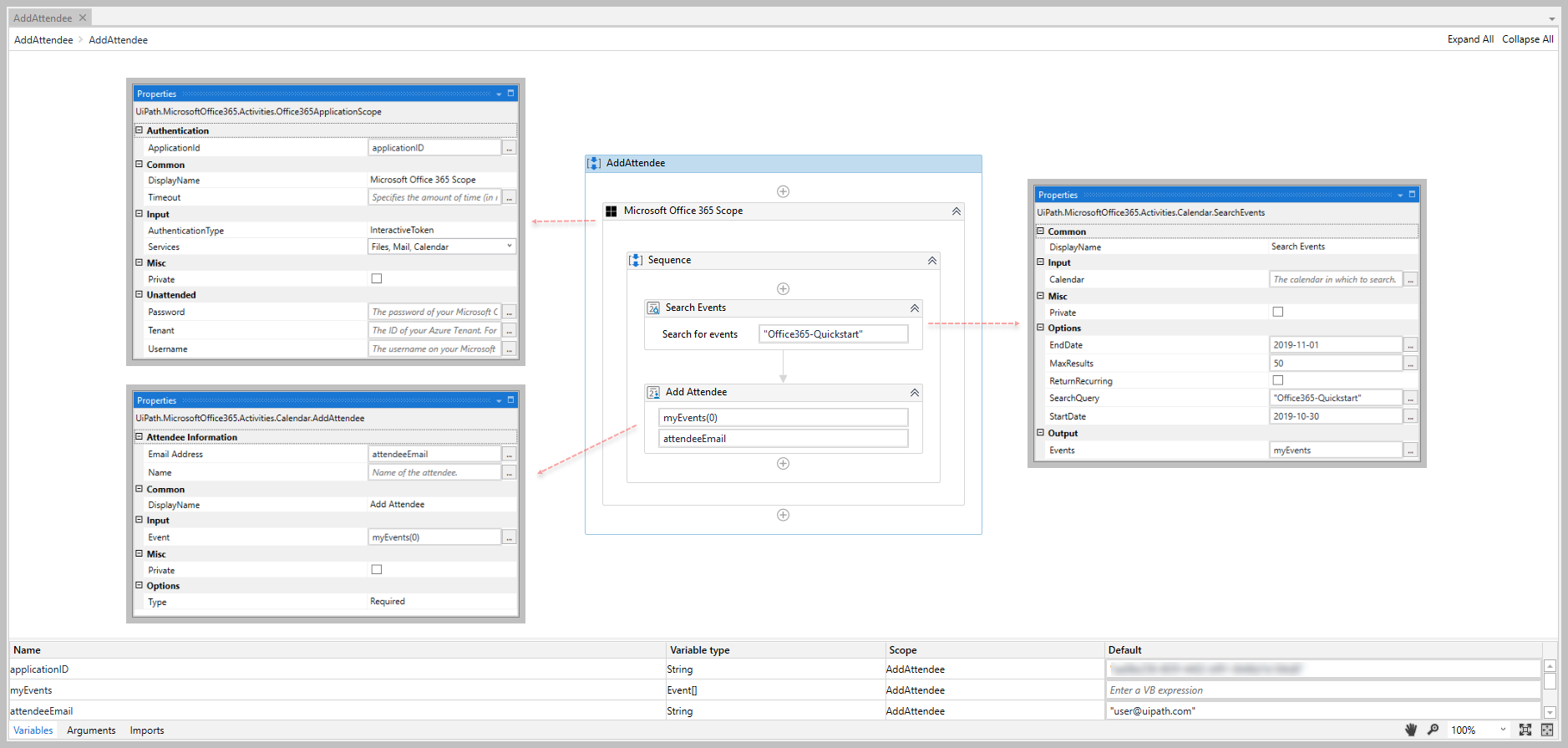The image size is (1568, 748).
Task: Click the Microsoft Office 365 Scope icon
Action: tap(611, 211)
